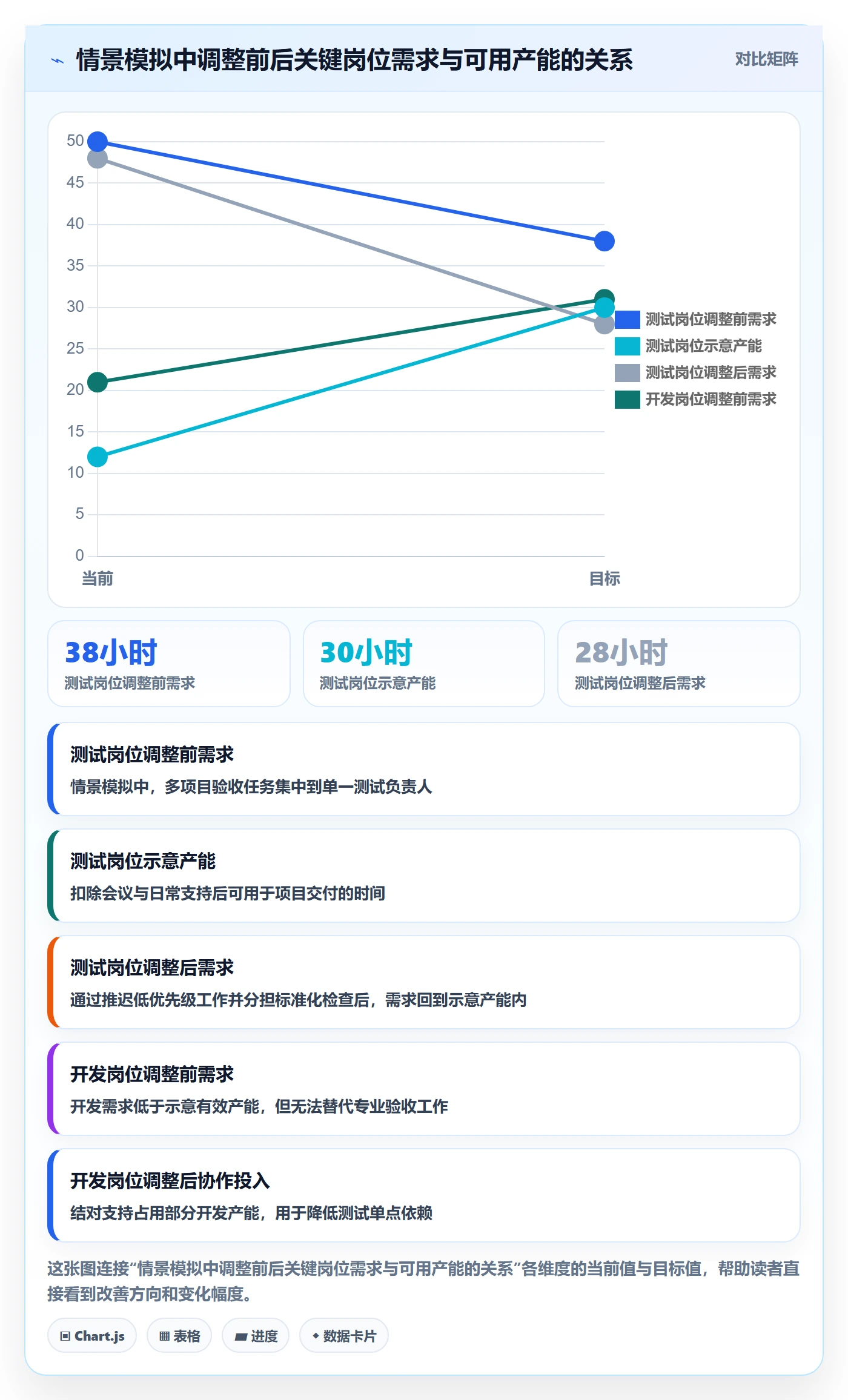Select the 测试岗位调整前需求 description card
Viewport: 848px width, 1400px height.
tap(424, 769)
